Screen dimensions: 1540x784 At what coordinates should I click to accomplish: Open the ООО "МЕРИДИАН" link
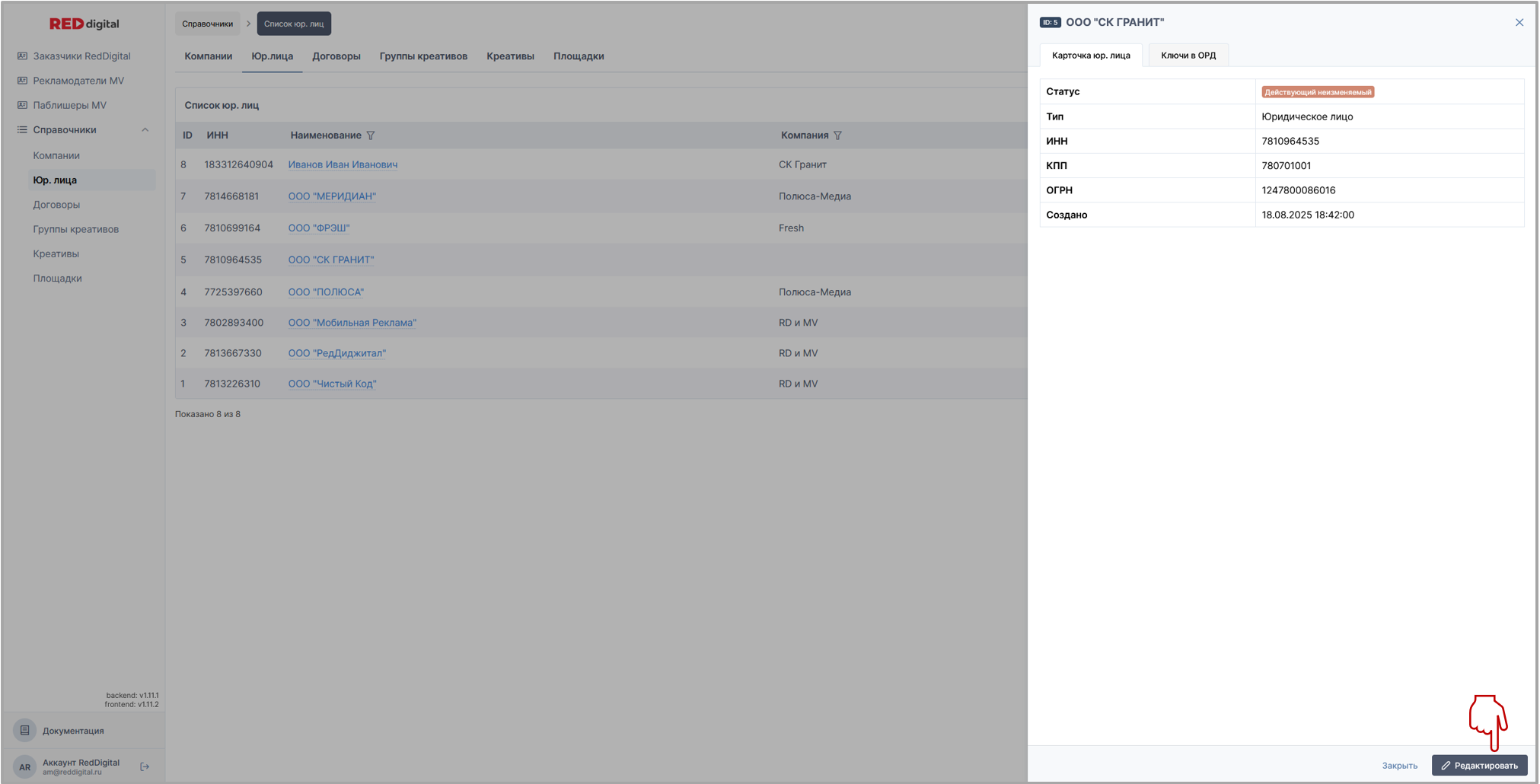(x=332, y=196)
